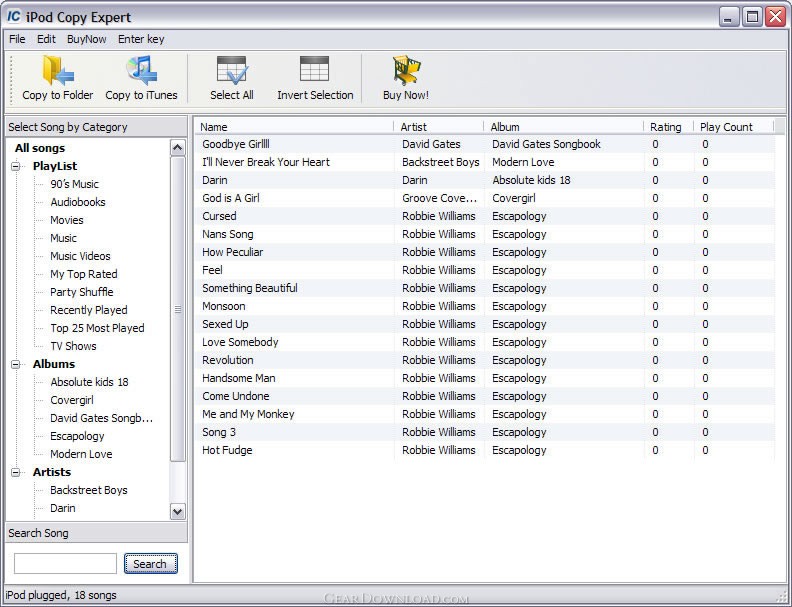Sort by the Rating column header
The width and height of the screenshot is (792, 607).
(668, 127)
